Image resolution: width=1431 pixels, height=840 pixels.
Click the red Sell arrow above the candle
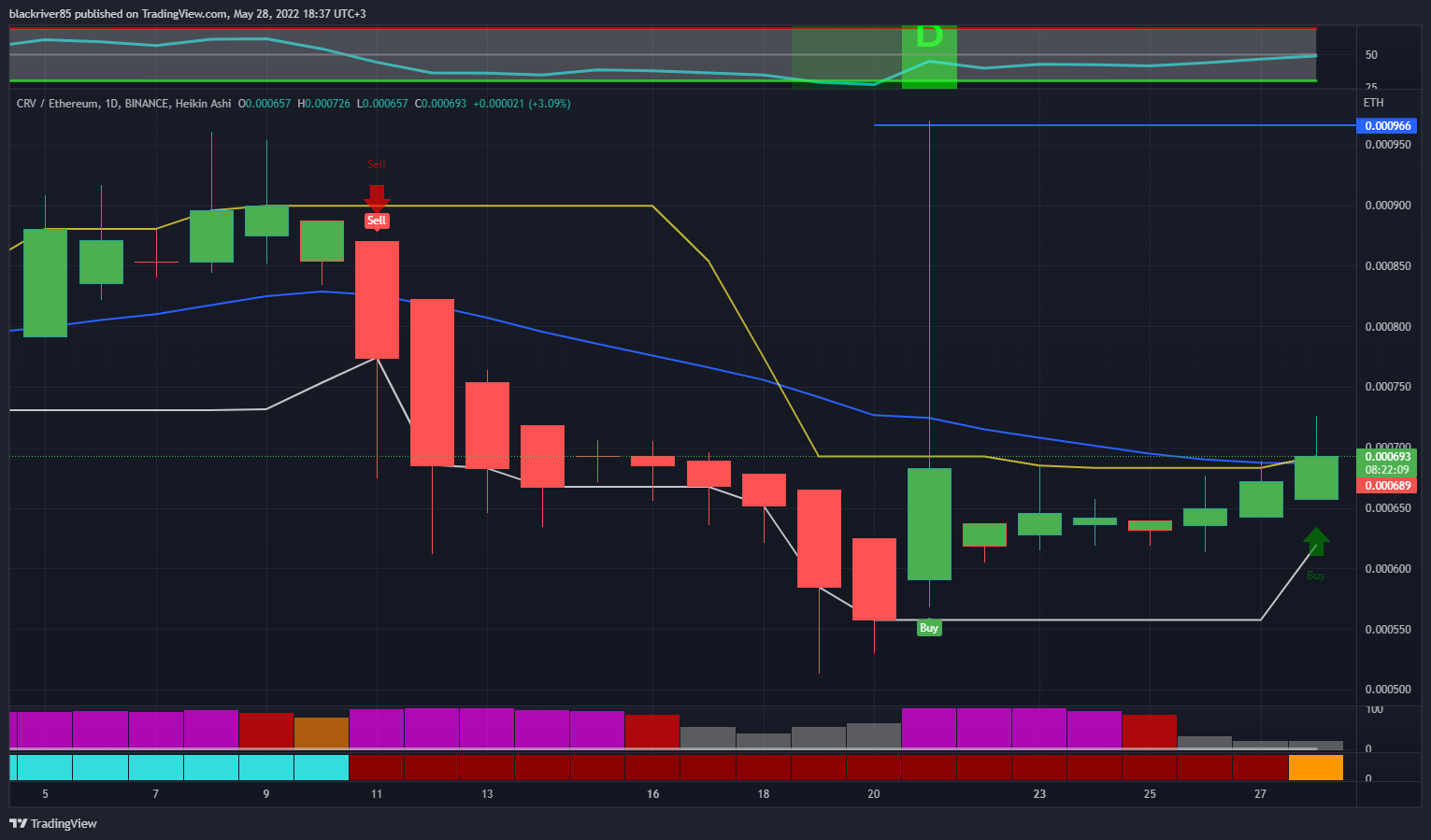click(x=377, y=198)
